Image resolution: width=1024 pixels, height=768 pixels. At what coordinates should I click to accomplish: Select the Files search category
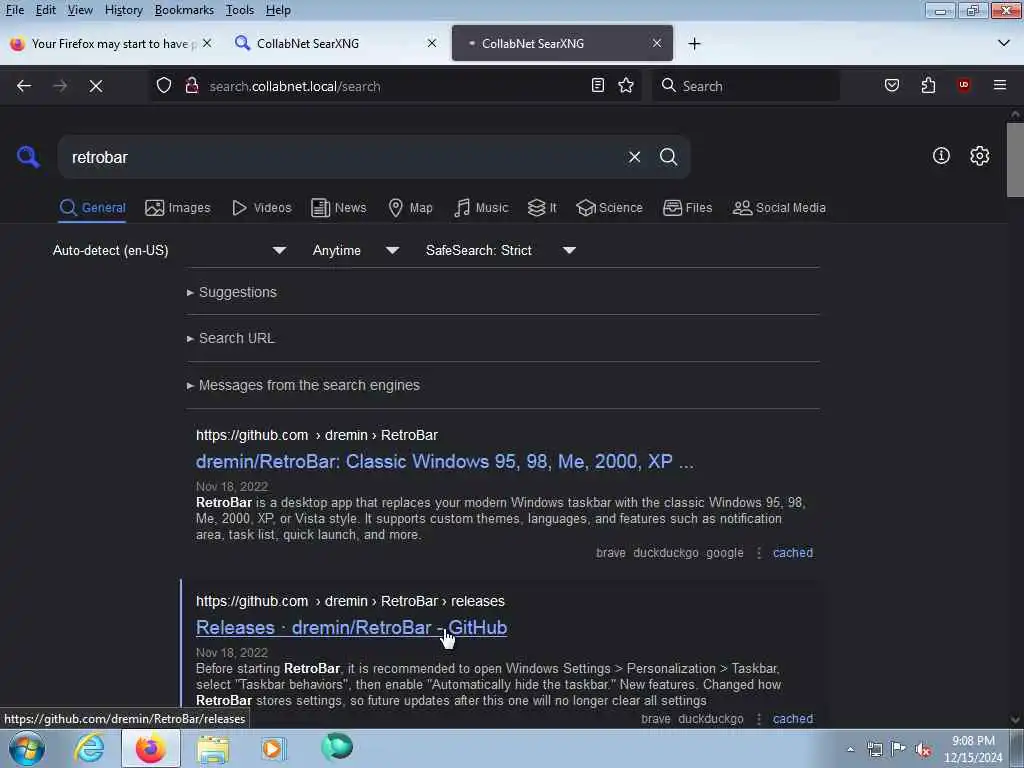[687, 208]
